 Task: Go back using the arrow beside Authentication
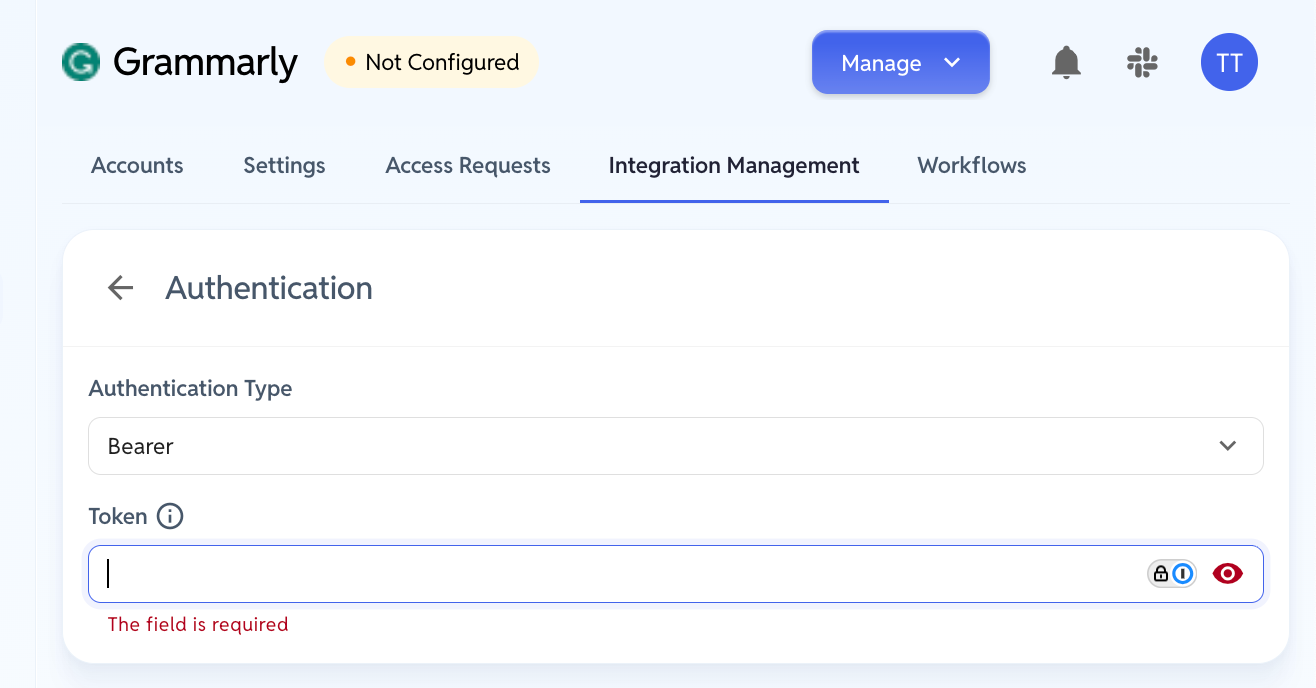coord(120,288)
